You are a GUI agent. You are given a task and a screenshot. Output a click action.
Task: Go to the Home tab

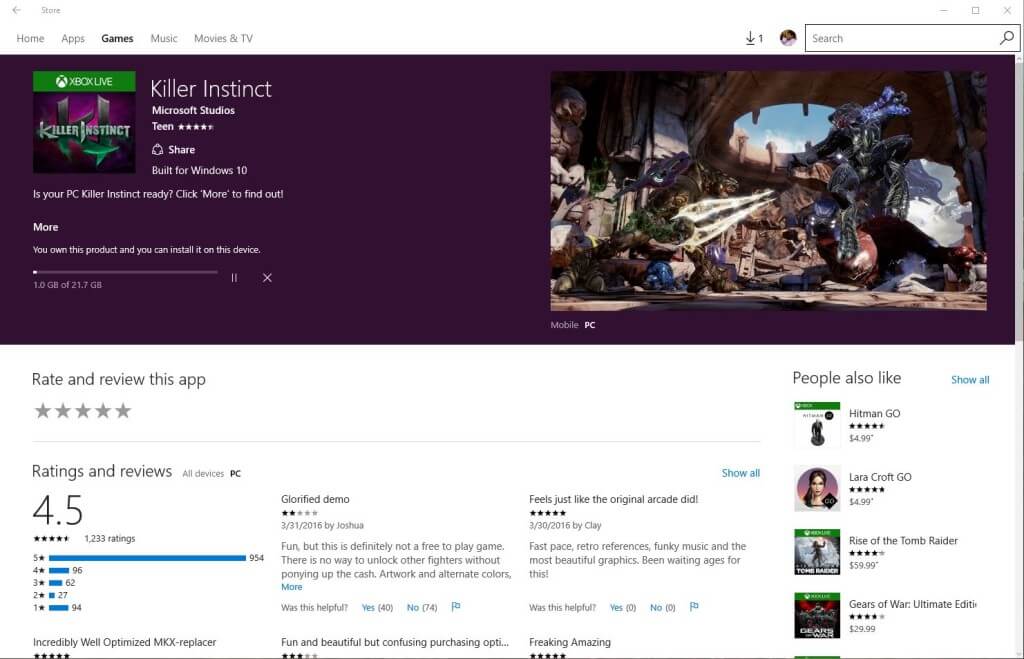click(x=30, y=39)
